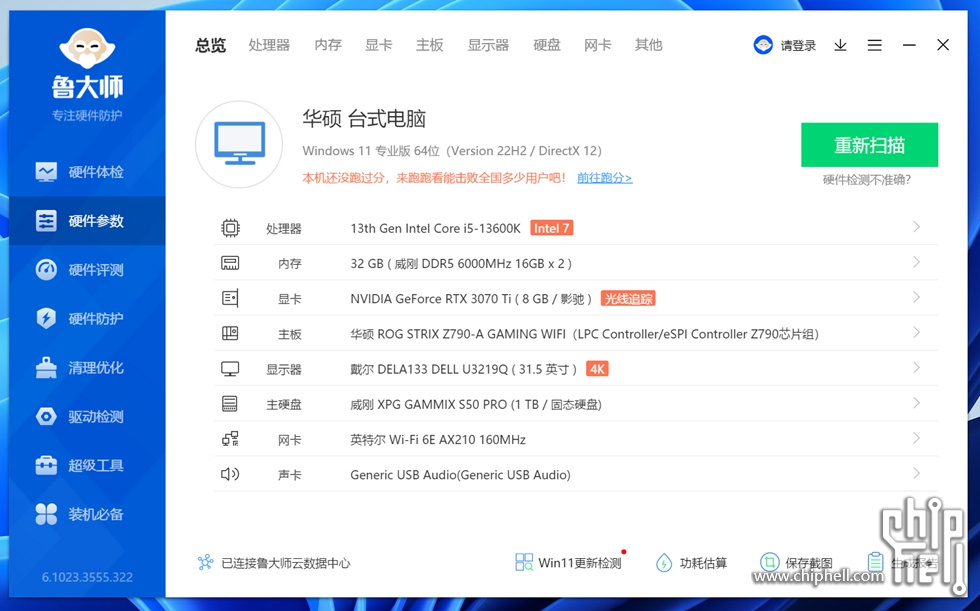
Task: Click the user avatar login icon
Action: (x=763, y=45)
